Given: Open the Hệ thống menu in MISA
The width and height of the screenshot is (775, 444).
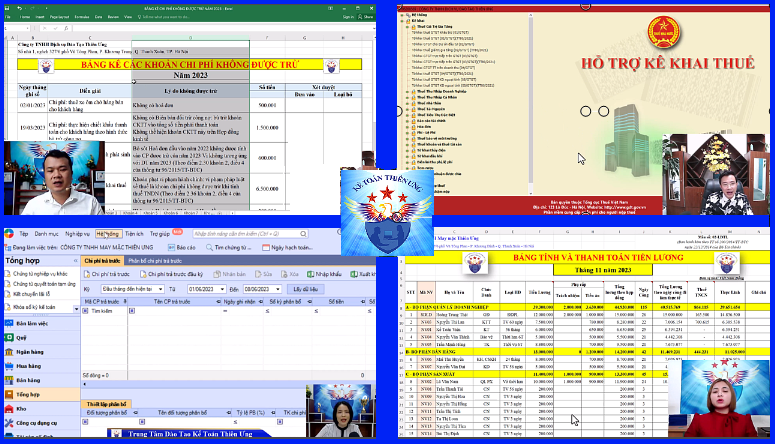Looking at the screenshot, I should [107, 234].
